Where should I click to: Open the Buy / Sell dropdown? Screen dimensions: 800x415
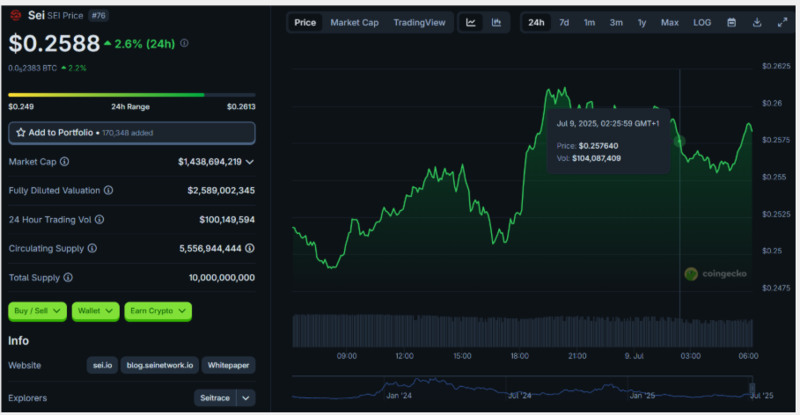click(x=36, y=311)
